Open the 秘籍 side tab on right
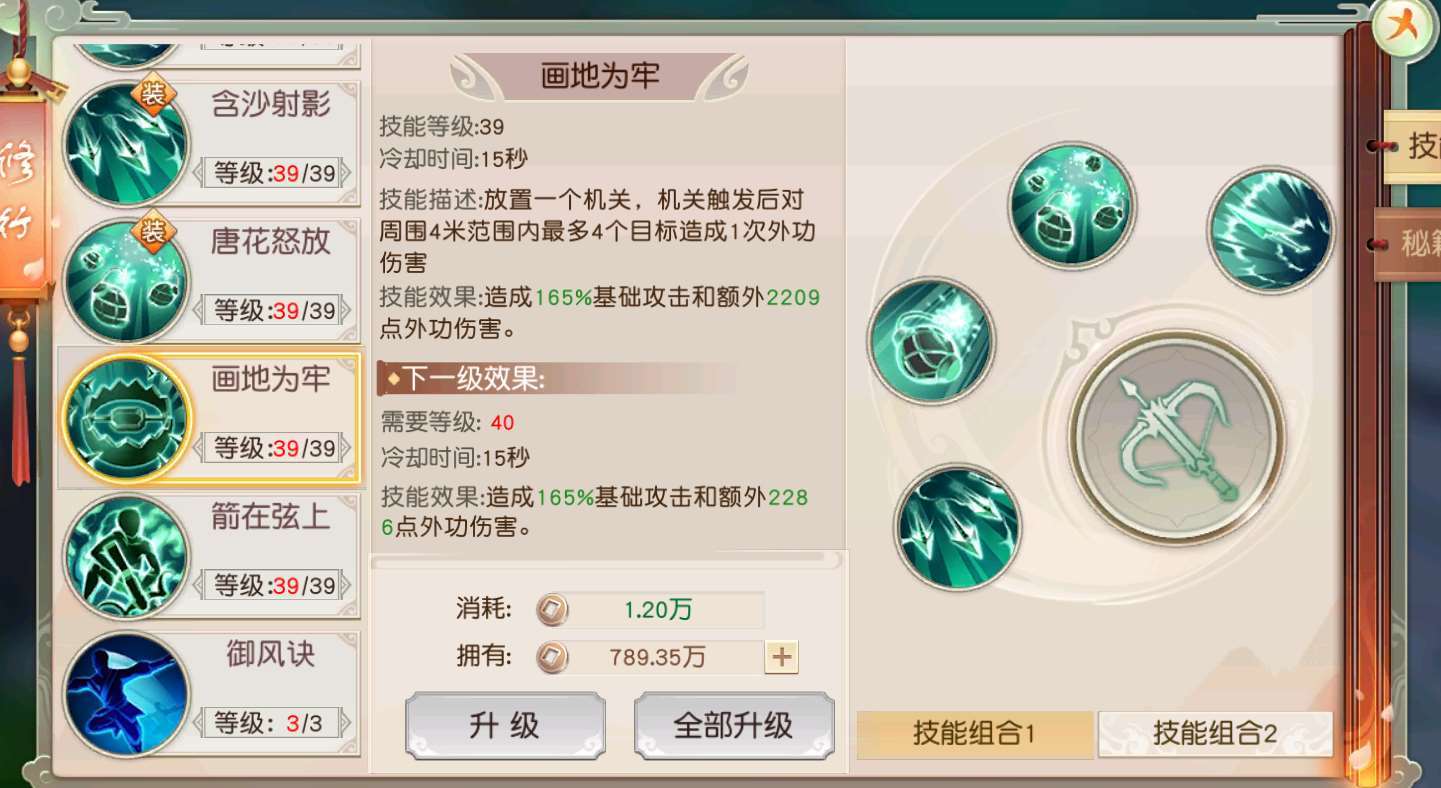The height and width of the screenshot is (788, 1441). pyautogui.click(x=1408, y=244)
